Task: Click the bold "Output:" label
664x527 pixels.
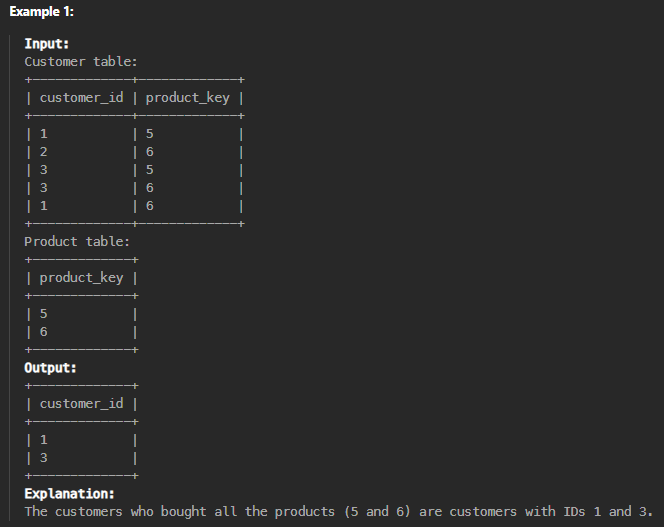Action: click(x=50, y=368)
